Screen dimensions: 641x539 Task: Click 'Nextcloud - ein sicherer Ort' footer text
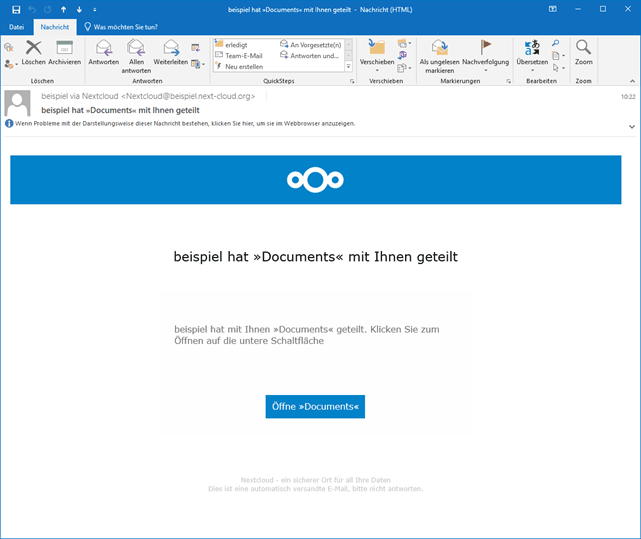316,480
